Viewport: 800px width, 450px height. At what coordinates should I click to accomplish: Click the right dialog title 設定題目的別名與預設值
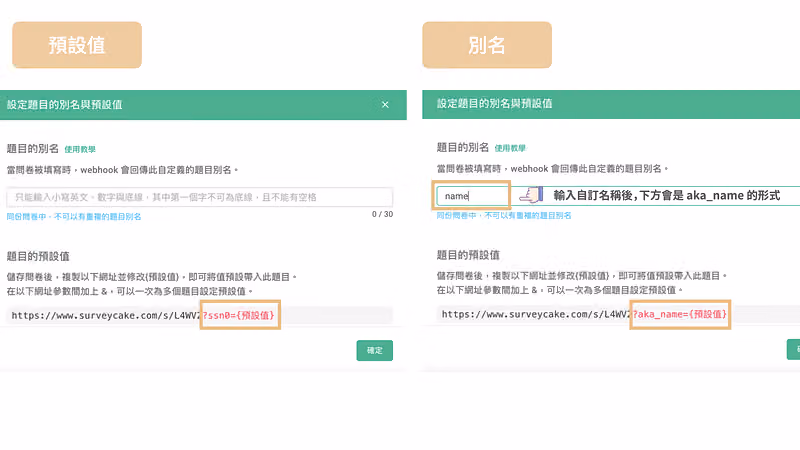(494, 104)
